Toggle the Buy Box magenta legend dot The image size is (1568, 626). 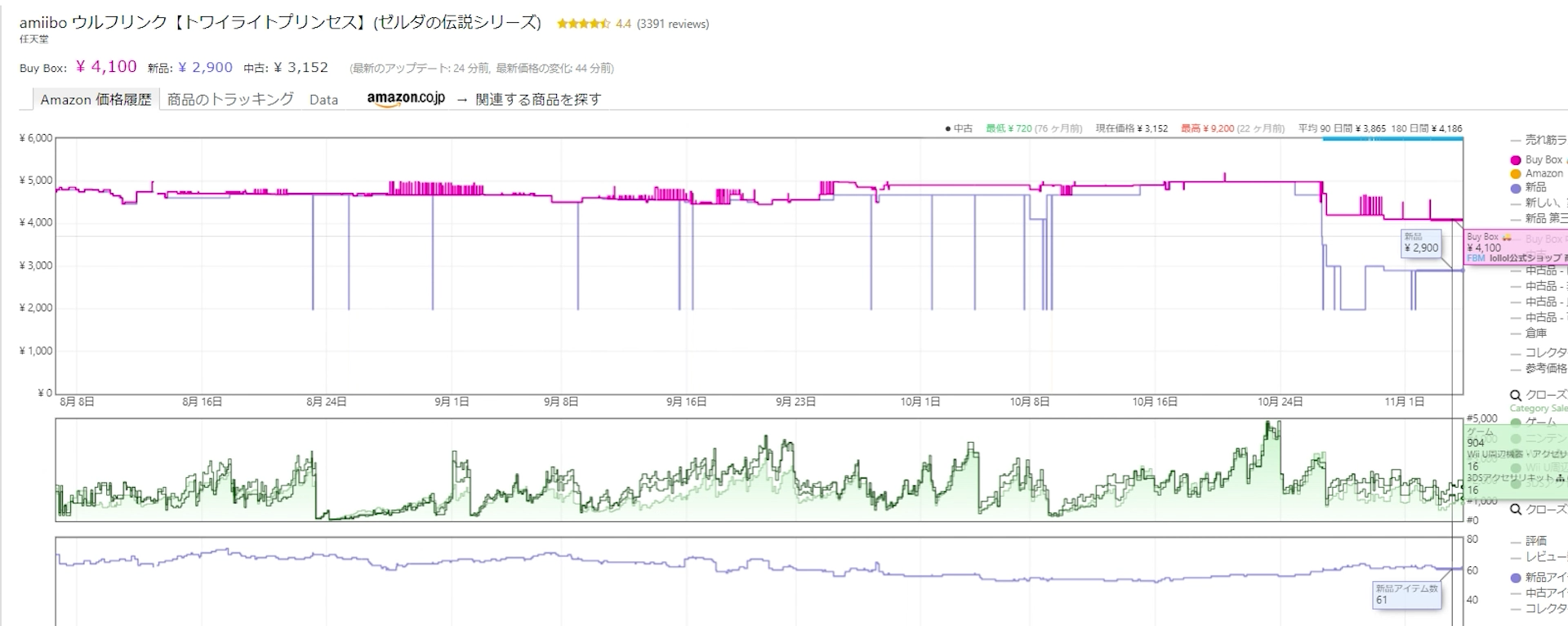(1515, 160)
